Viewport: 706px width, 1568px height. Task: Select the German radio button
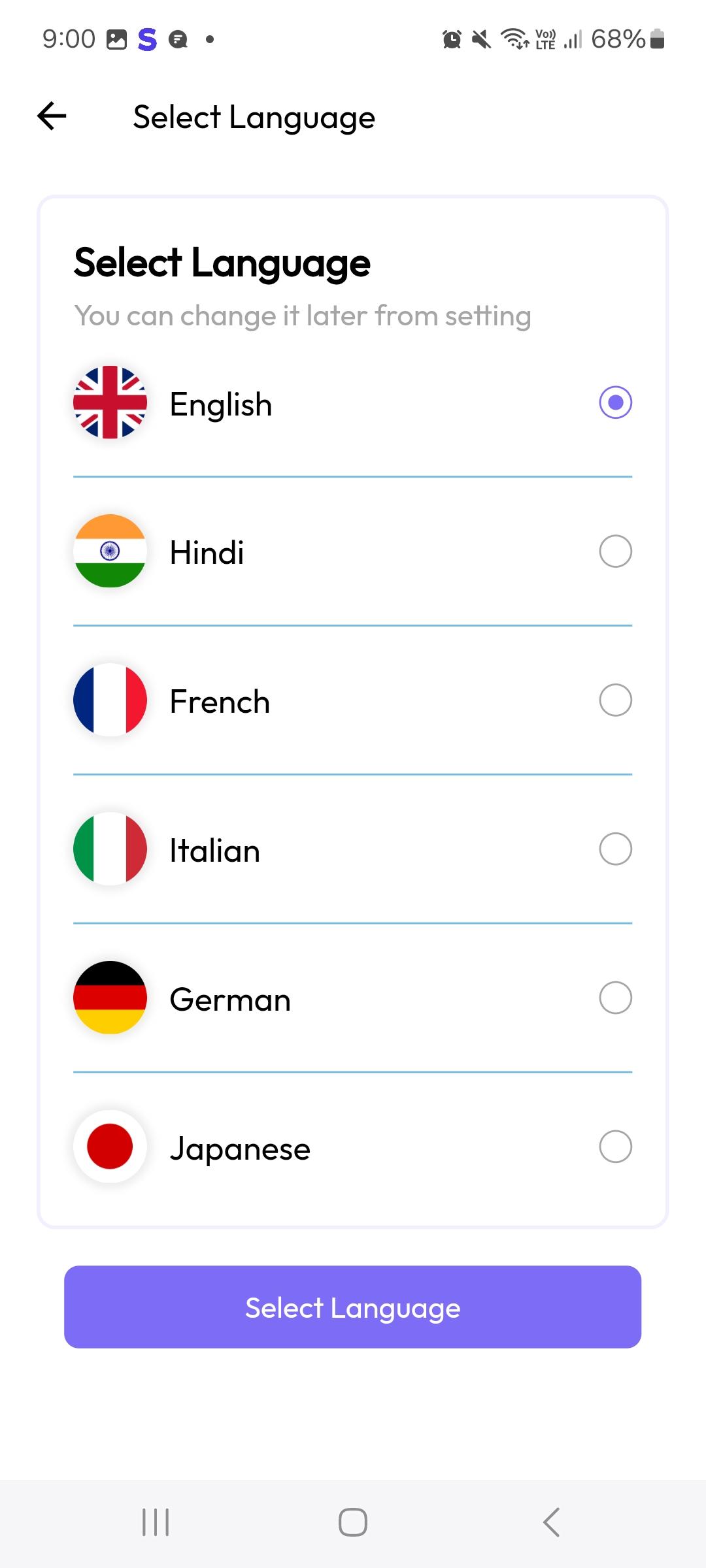click(615, 998)
